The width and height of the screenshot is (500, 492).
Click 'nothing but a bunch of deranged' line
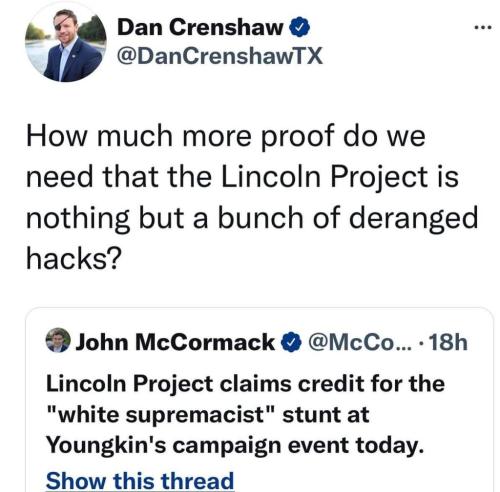tap(252, 218)
